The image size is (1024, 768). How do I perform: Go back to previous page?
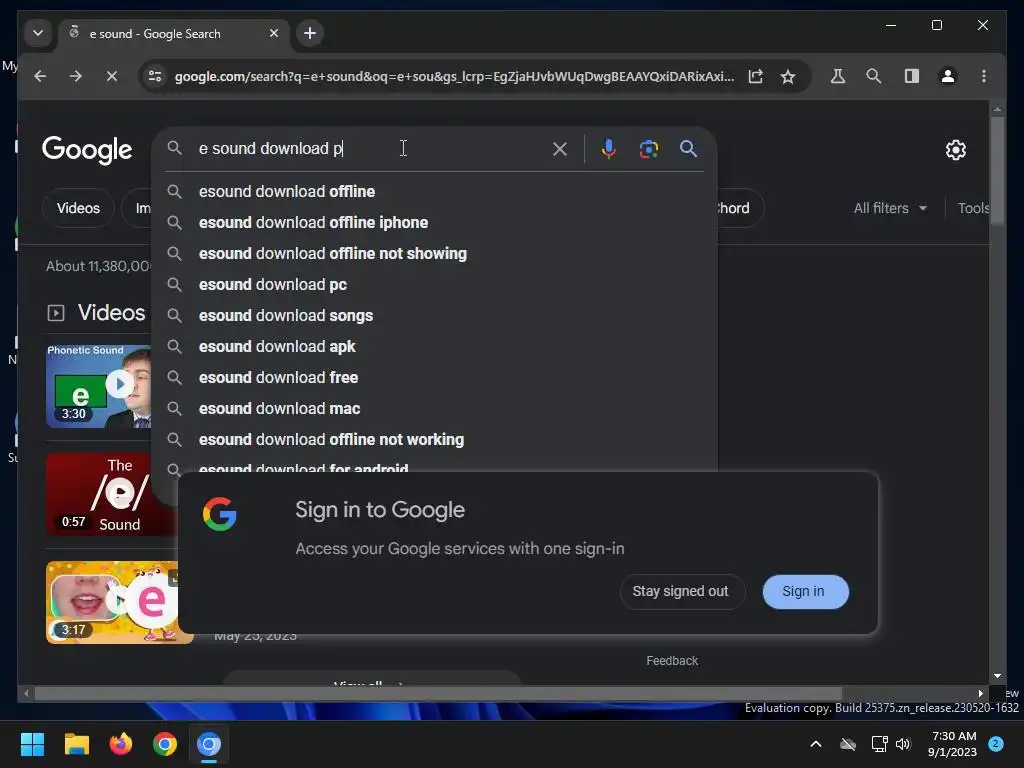coord(40,76)
